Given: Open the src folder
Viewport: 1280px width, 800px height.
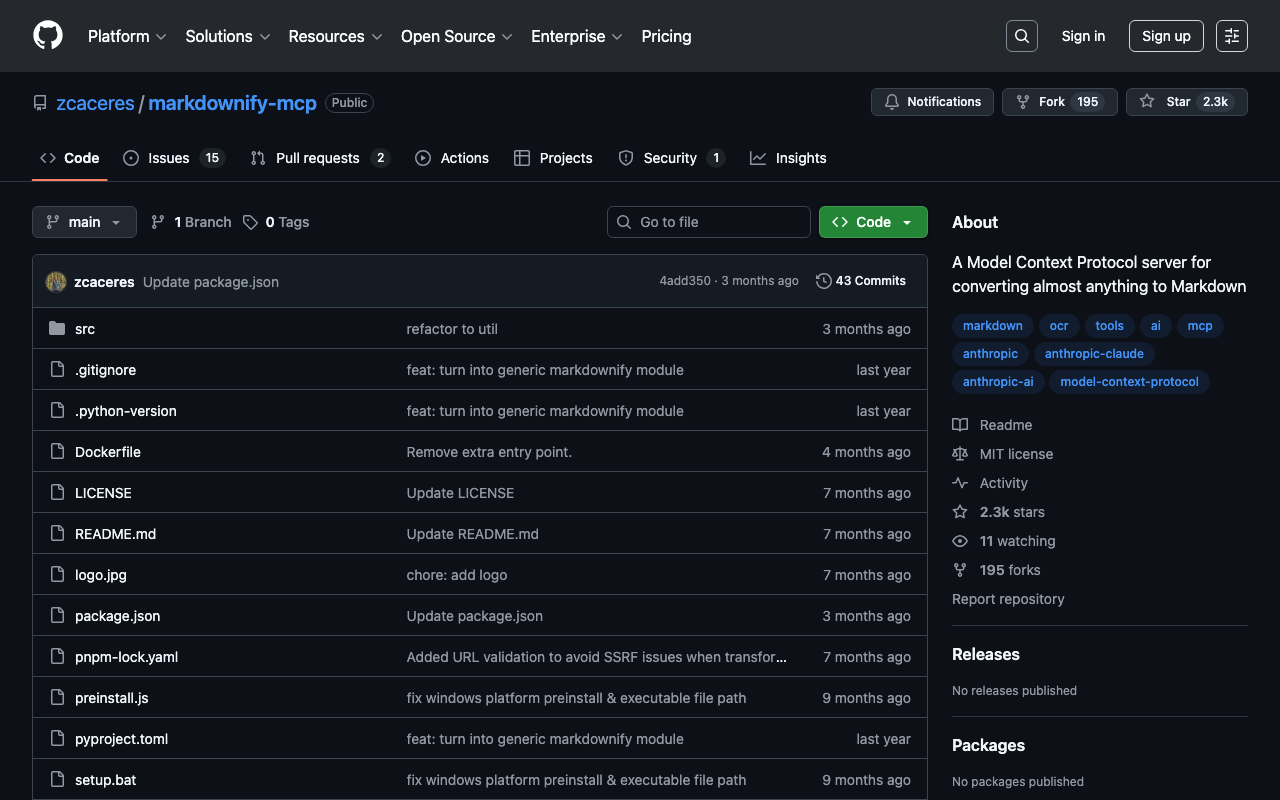Looking at the screenshot, I should [85, 329].
